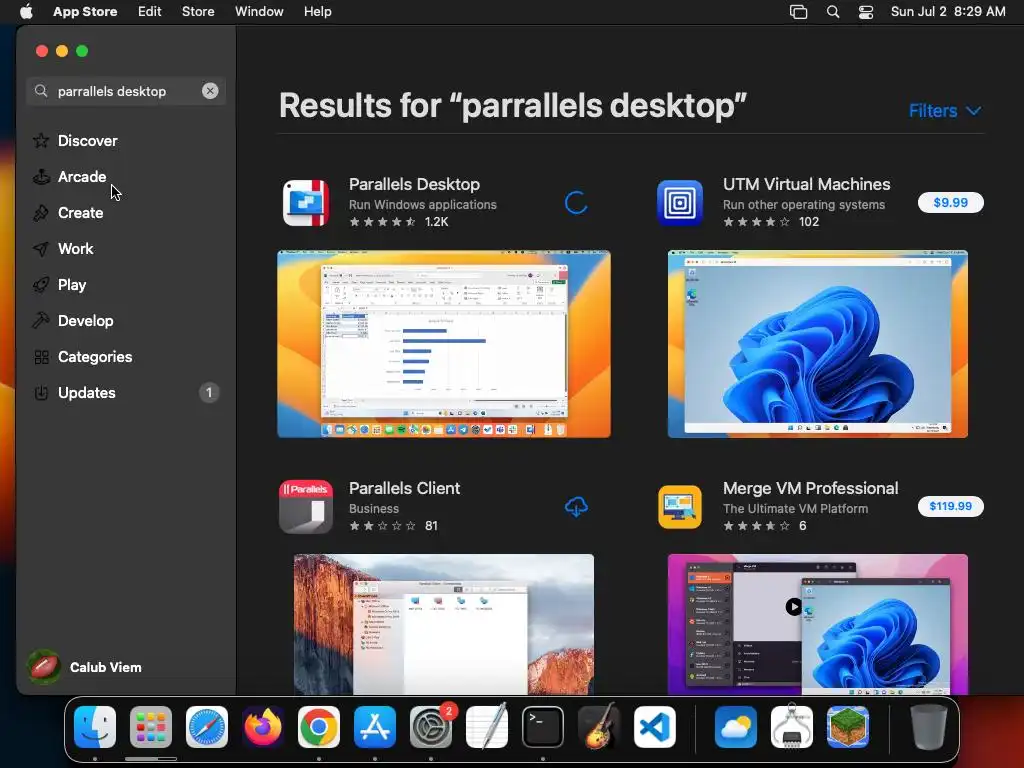This screenshot has width=1024, height=768.
Task: Open the App Store menu
Action: click(85, 11)
